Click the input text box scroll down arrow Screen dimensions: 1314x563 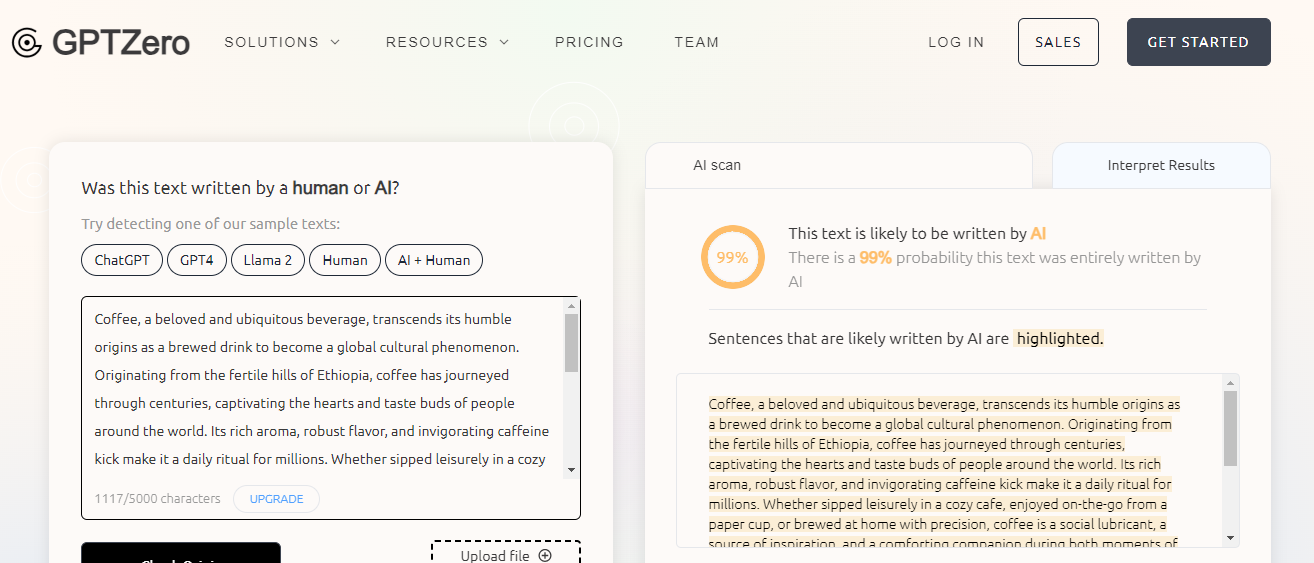point(571,470)
